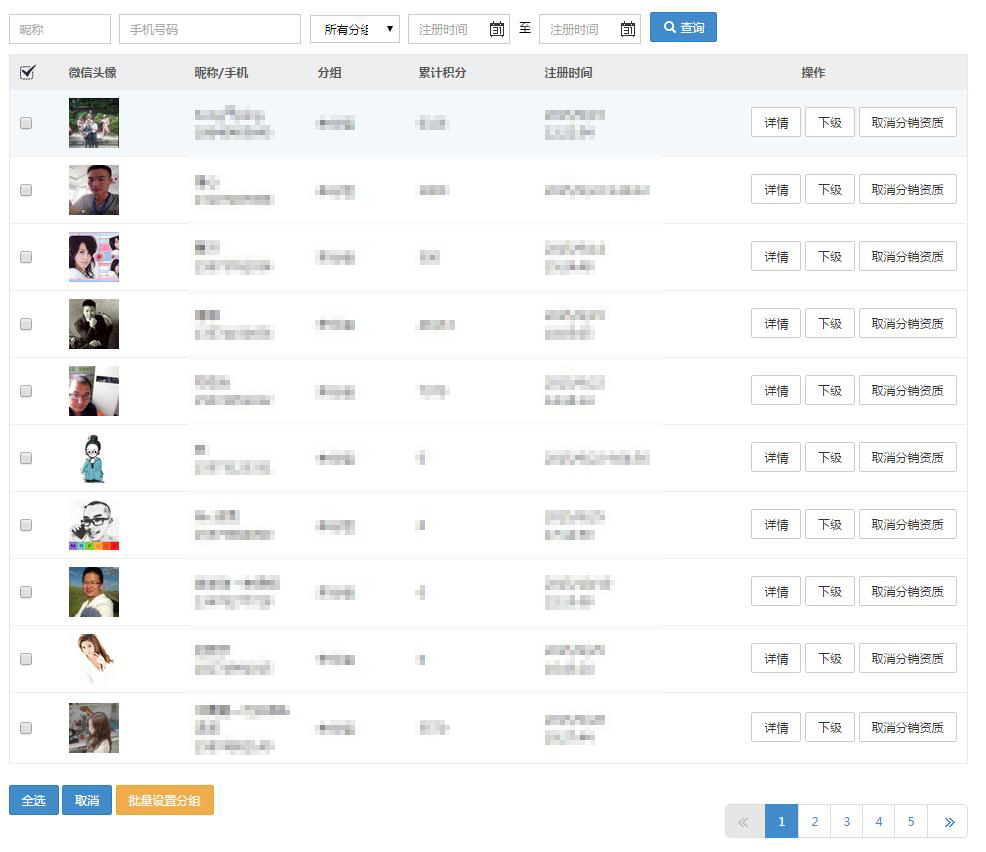
Task: Focus the 手机号码 phone number input
Action: click(x=209, y=29)
